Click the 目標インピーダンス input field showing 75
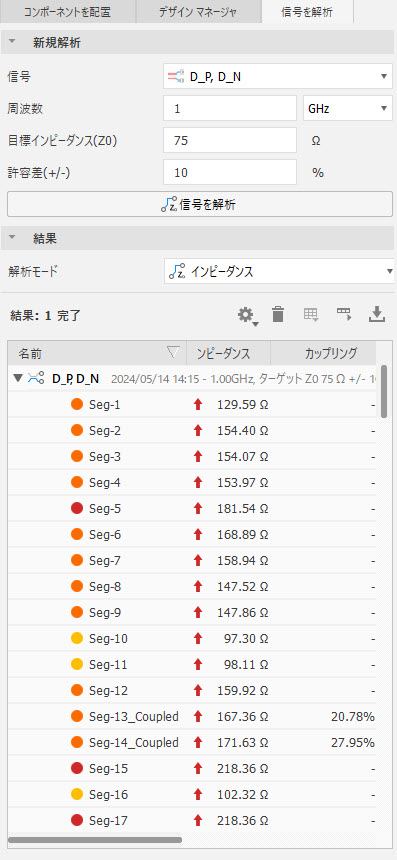 pos(230,140)
